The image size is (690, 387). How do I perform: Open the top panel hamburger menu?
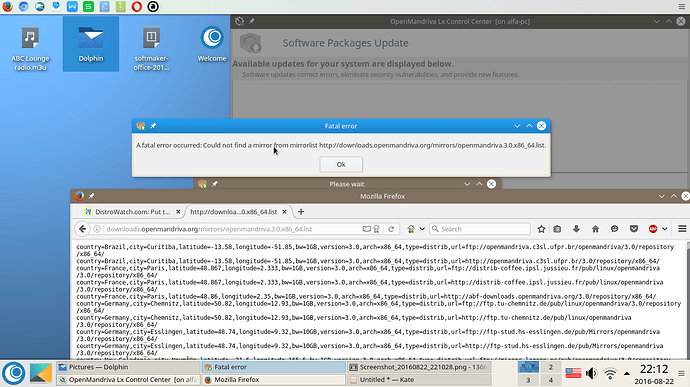pyautogui.click(x=682, y=7)
